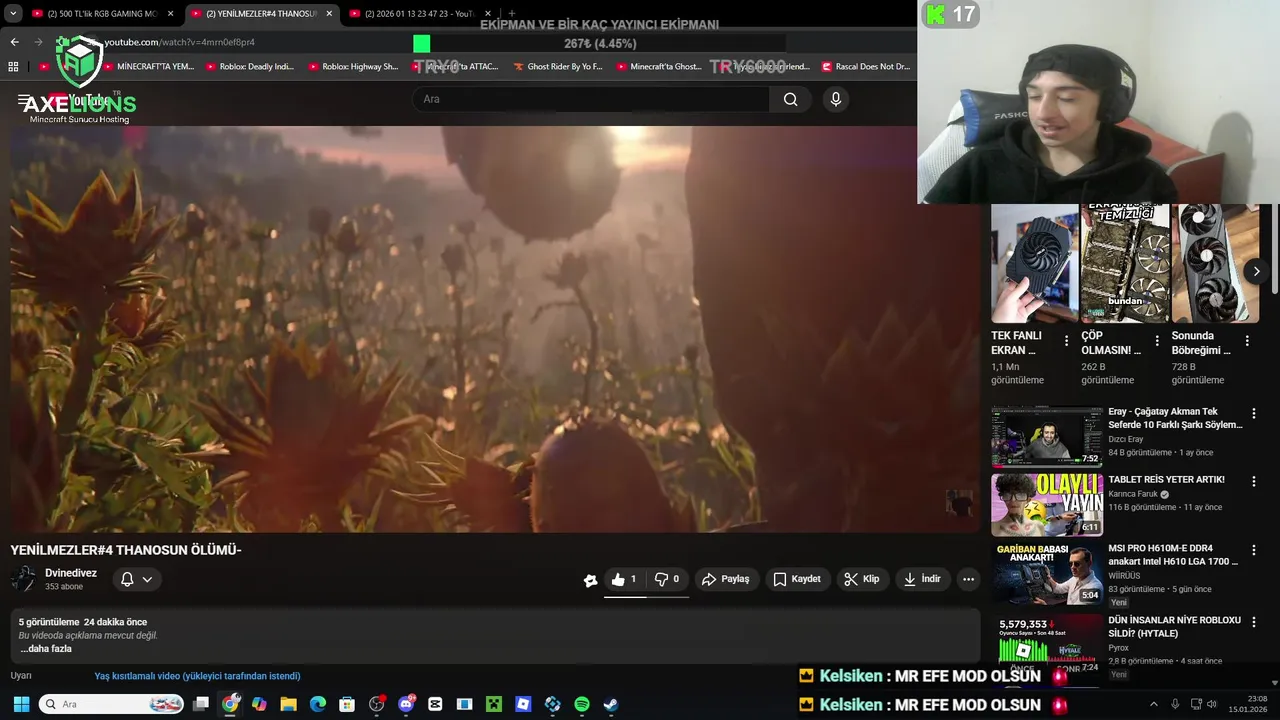The width and height of the screenshot is (1280, 720).
Task: Open options menu for Sonunda Böbreğimi short
Action: coord(1247,341)
